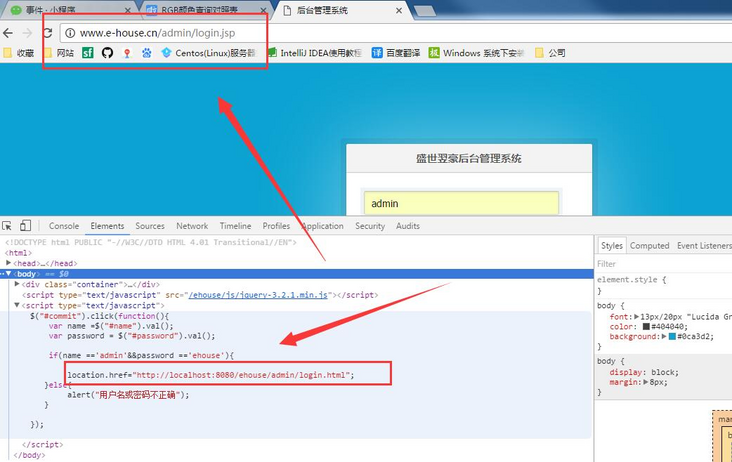
Task: Expand the font shorthand property triangle
Action: click(636, 316)
